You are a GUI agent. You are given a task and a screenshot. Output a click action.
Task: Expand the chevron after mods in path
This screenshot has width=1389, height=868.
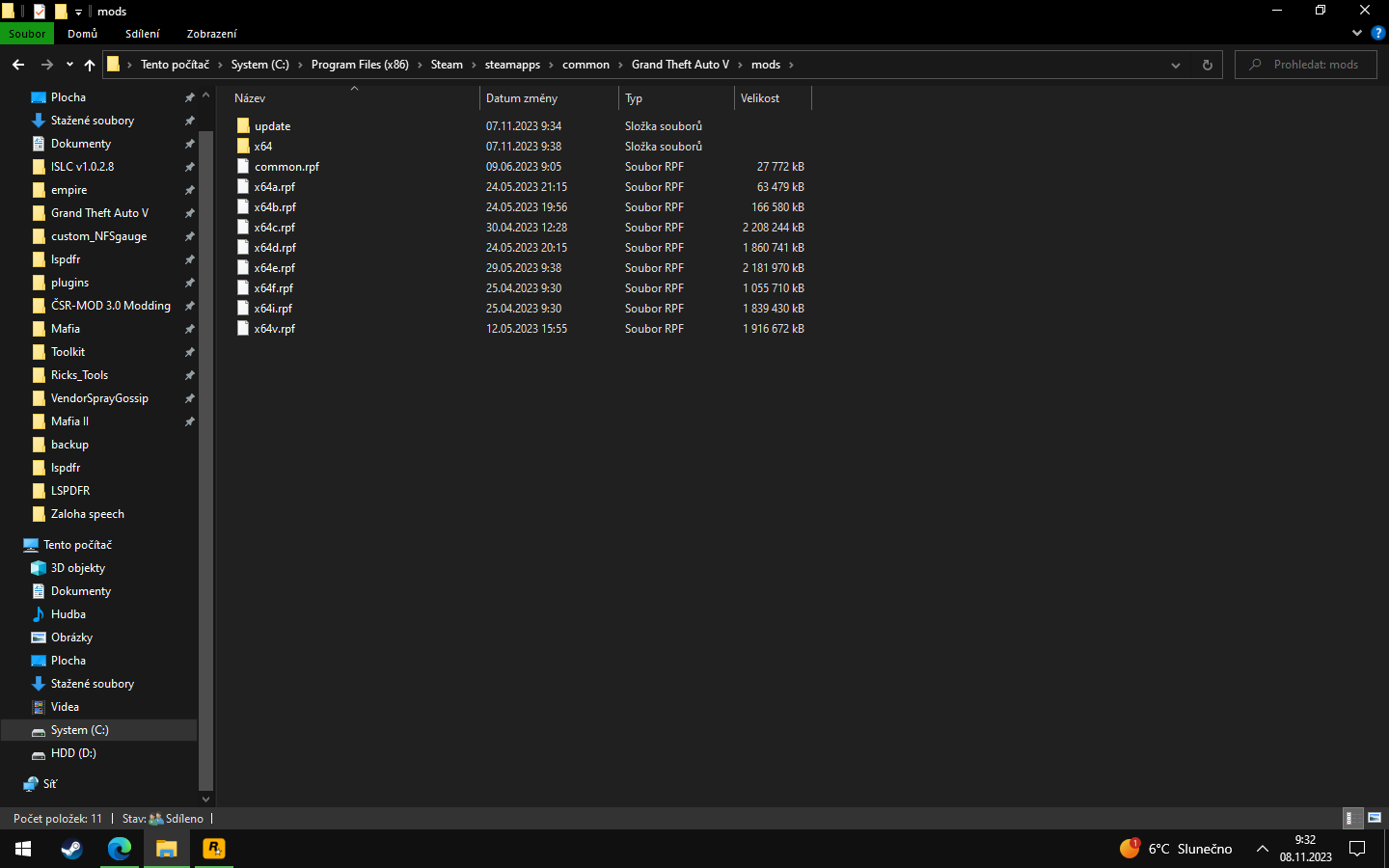791,65
